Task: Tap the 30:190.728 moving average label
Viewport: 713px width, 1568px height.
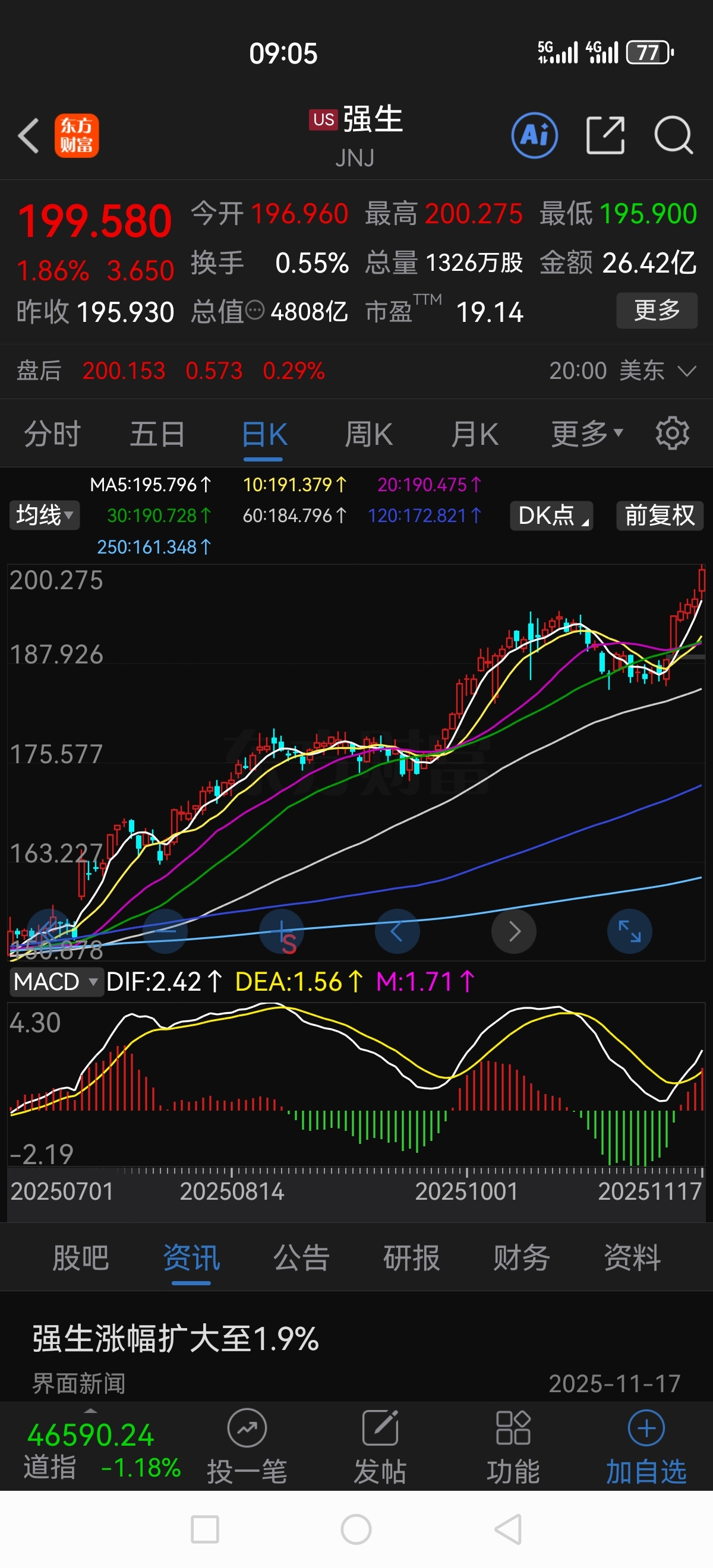Action: coord(159,516)
